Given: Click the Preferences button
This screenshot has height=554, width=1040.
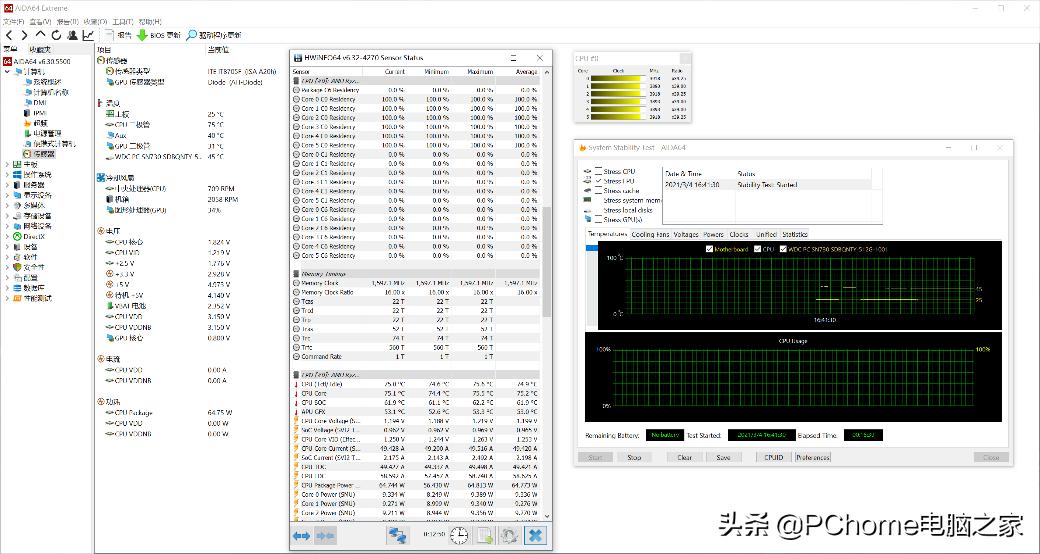Looking at the screenshot, I should click(812, 457).
